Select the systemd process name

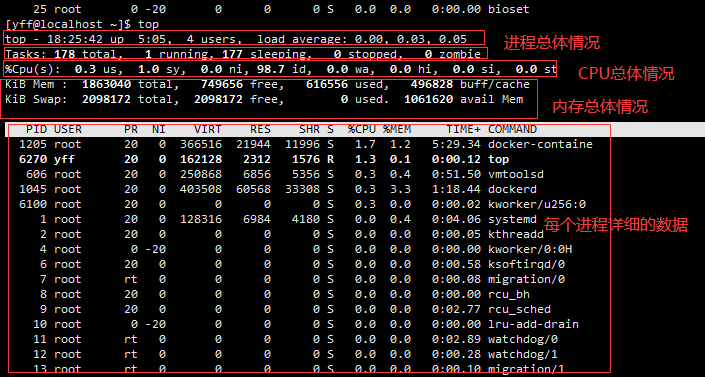pos(513,220)
